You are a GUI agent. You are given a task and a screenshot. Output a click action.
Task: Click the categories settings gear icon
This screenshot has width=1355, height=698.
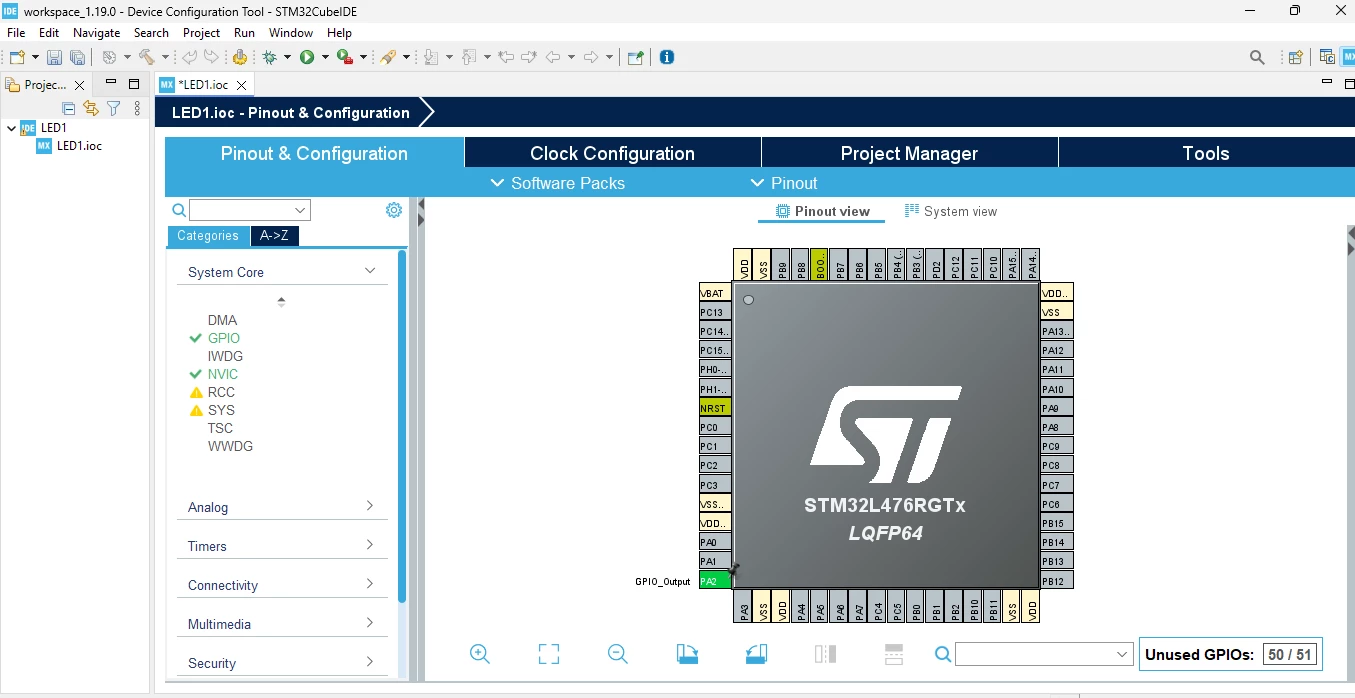click(x=394, y=210)
